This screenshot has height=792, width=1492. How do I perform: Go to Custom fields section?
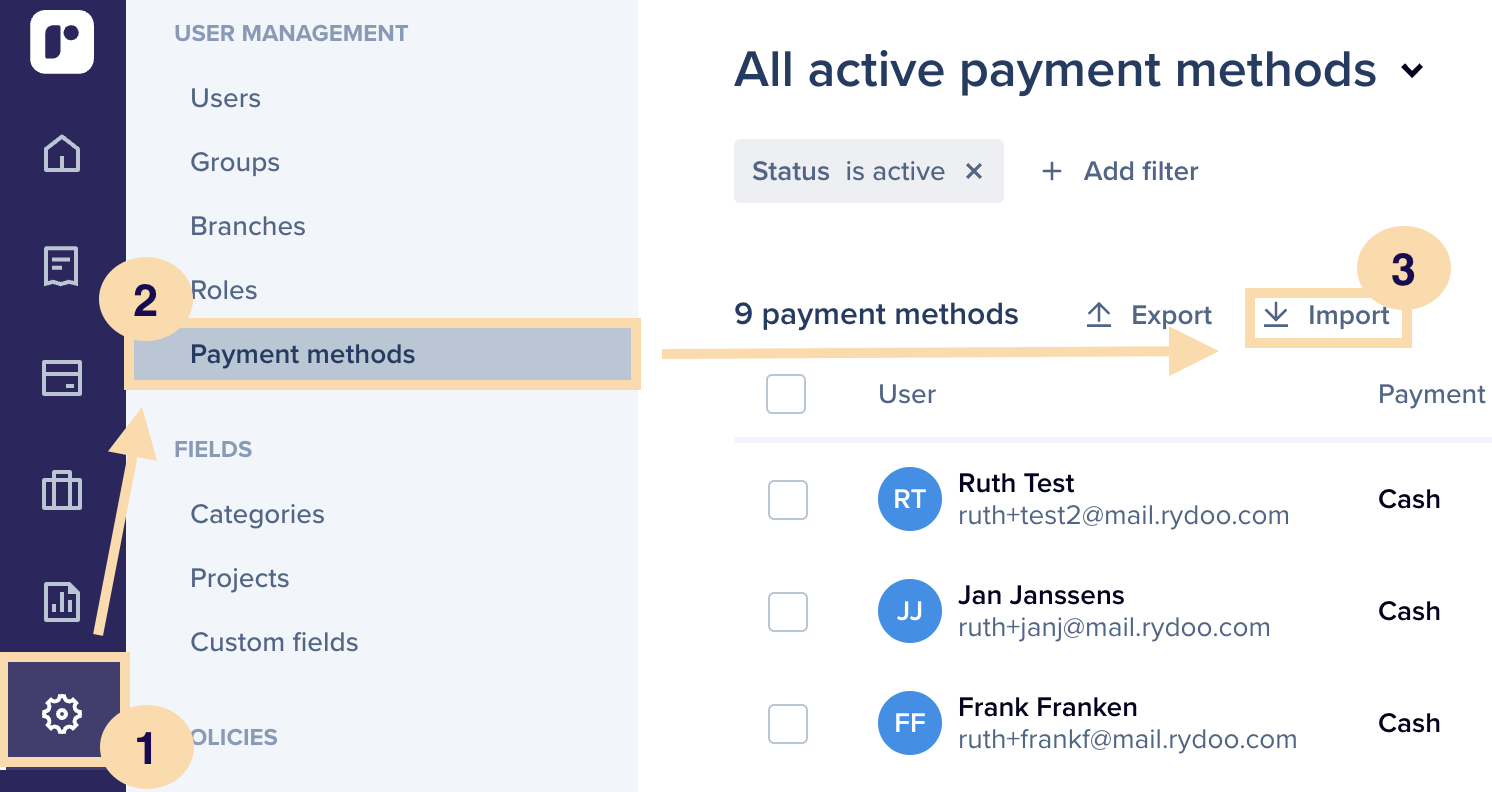click(274, 642)
